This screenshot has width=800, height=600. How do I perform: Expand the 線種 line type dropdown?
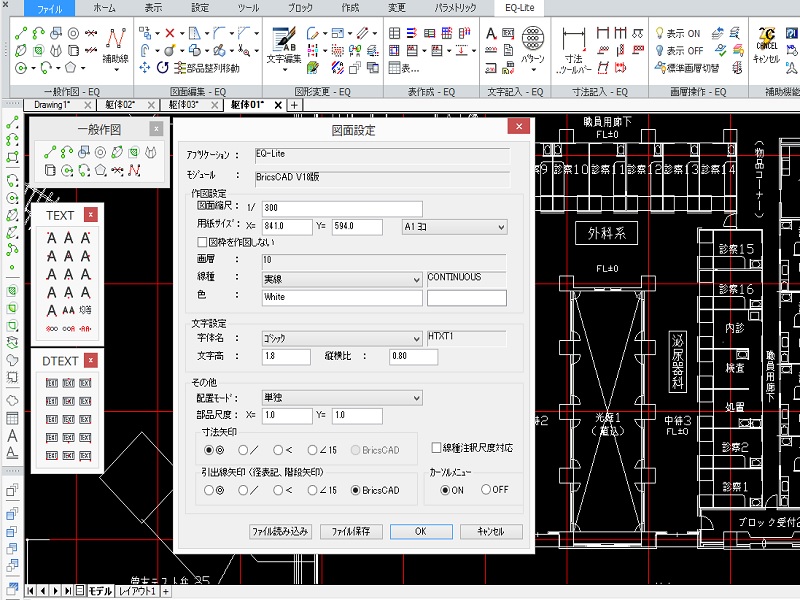[x=342, y=280]
